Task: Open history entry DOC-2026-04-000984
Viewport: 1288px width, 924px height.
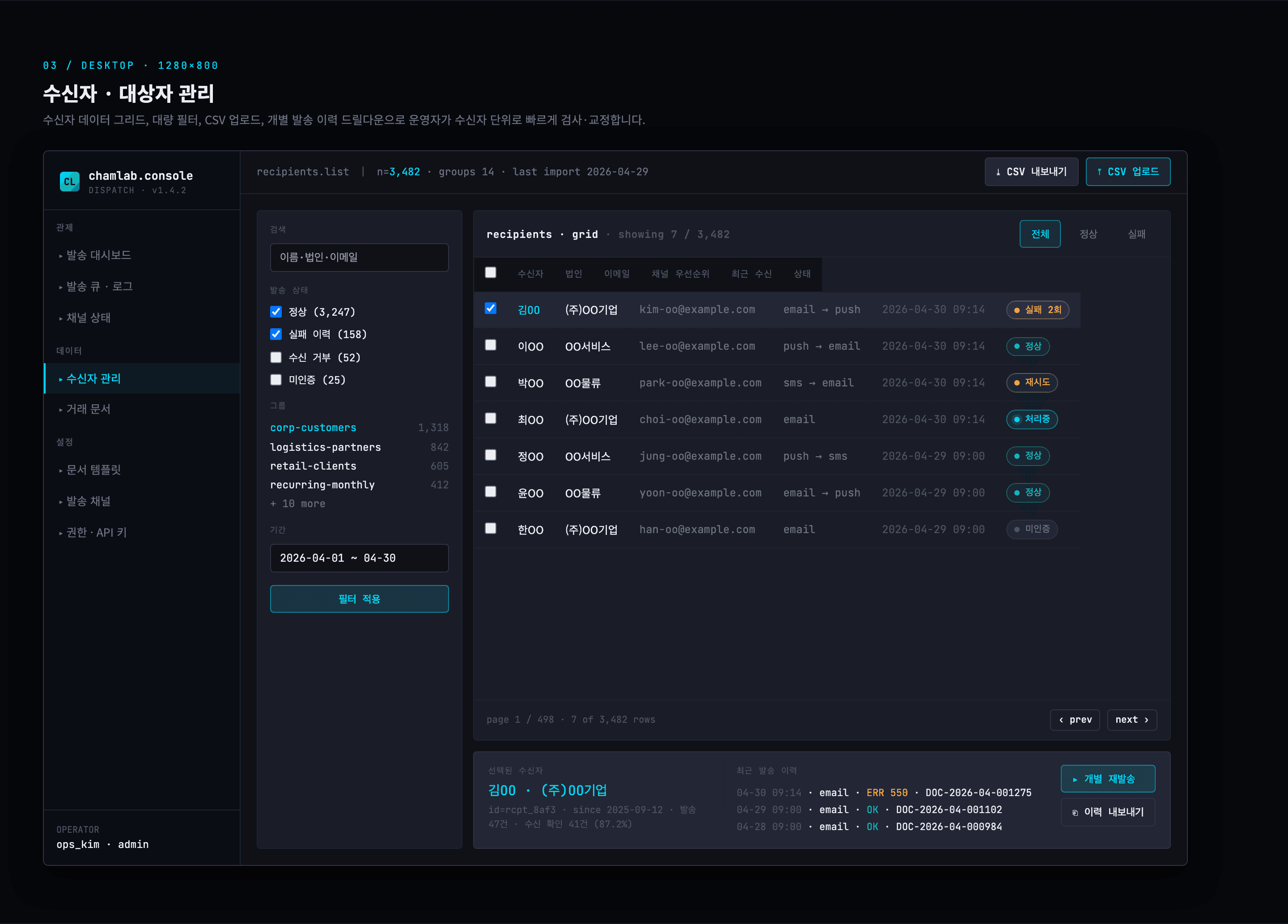Action: (x=949, y=827)
